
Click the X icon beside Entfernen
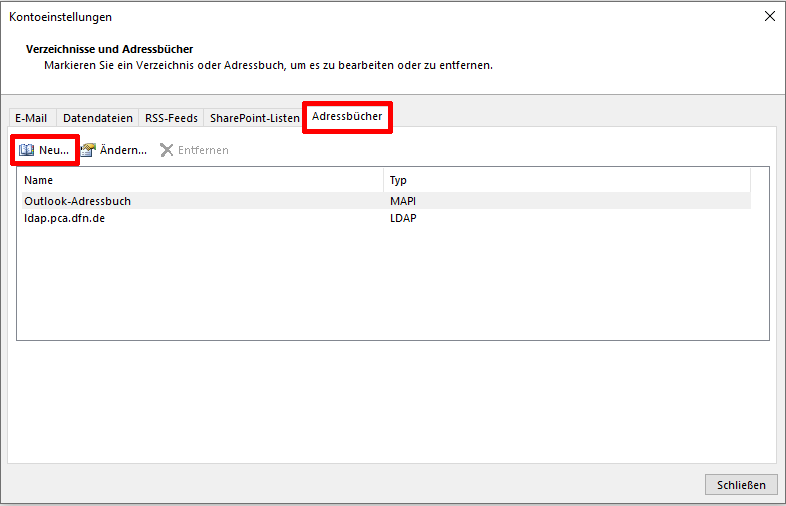pyautogui.click(x=167, y=150)
